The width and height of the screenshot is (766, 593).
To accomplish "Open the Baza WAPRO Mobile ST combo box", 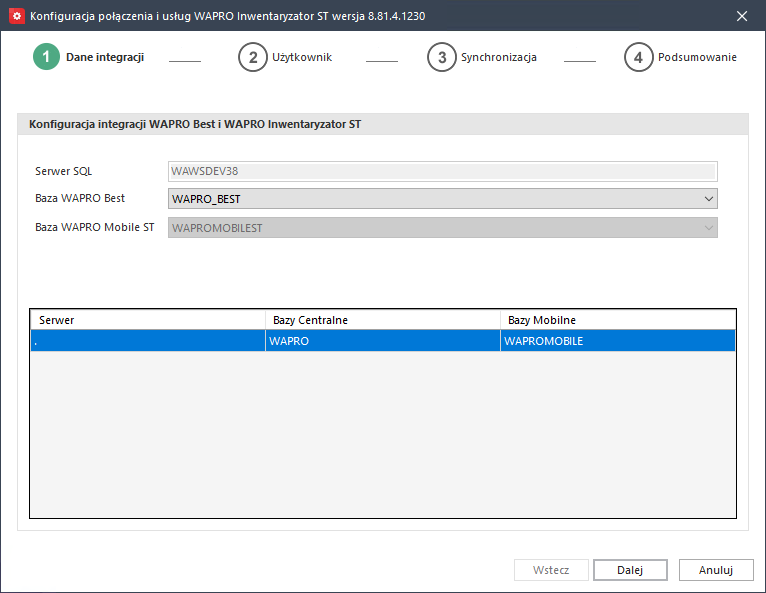I will click(443, 228).
